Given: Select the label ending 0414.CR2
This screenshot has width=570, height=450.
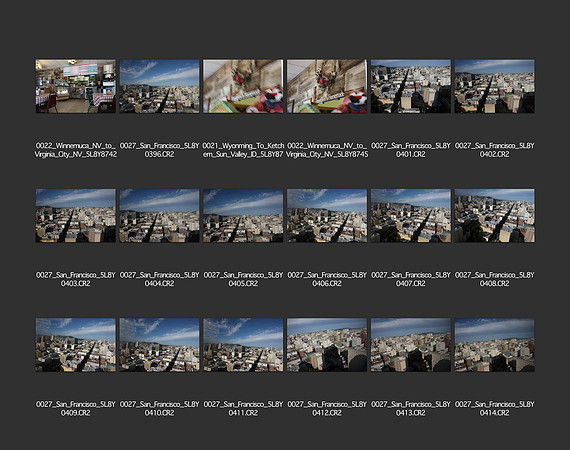Looking at the screenshot, I should click(494, 409).
